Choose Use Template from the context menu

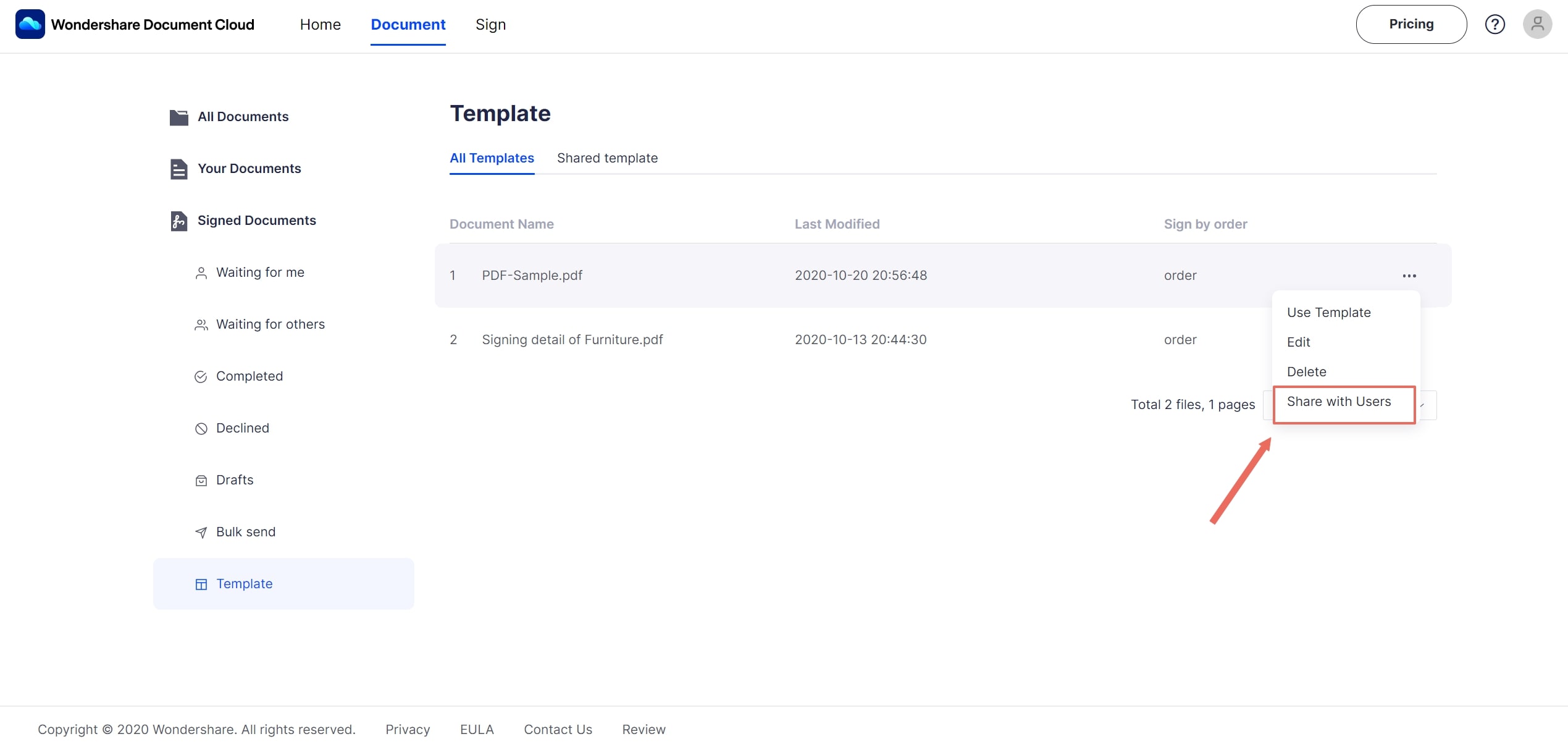(1329, 313)
